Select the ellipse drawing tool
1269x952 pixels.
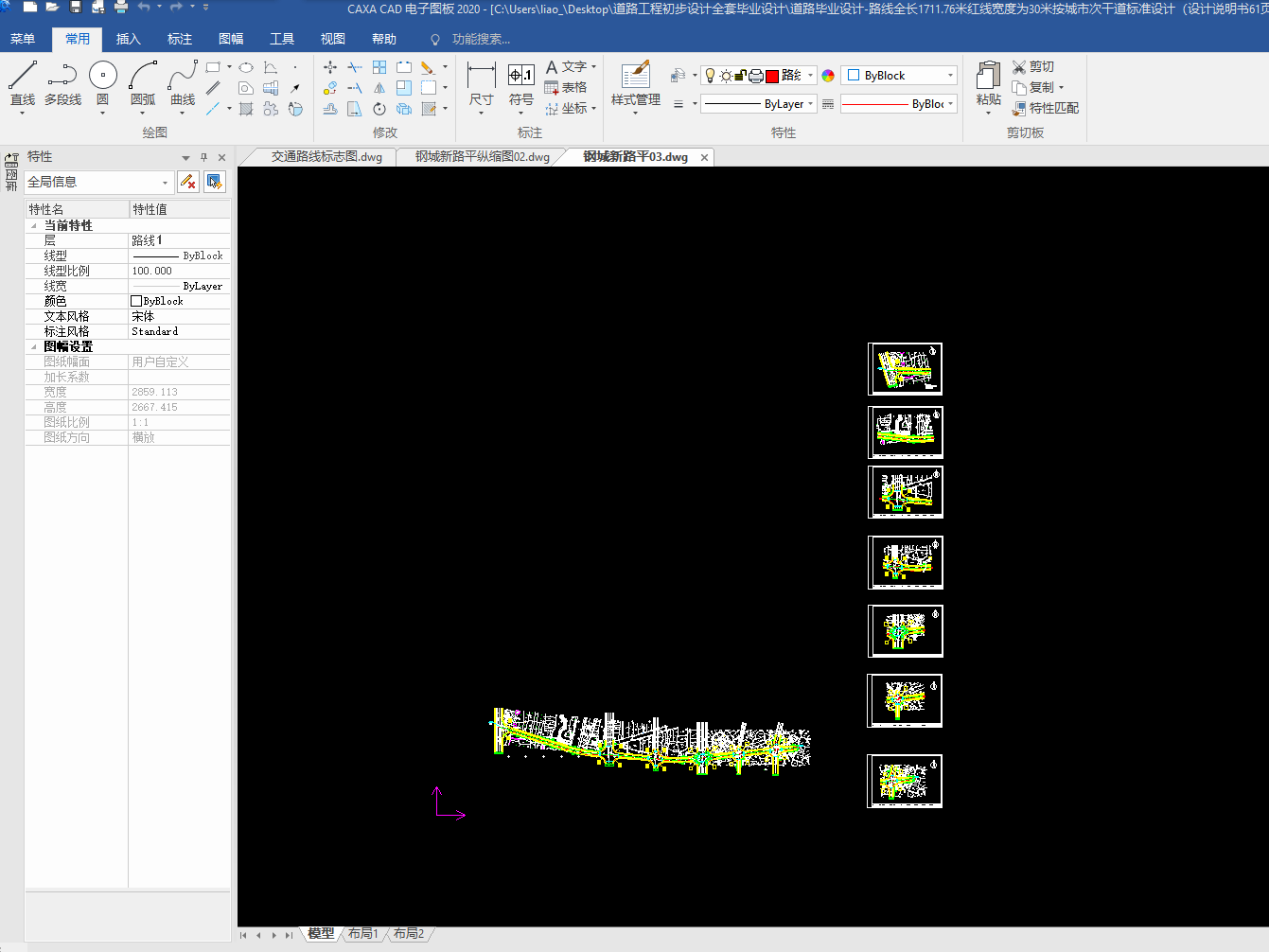[246, 67]
